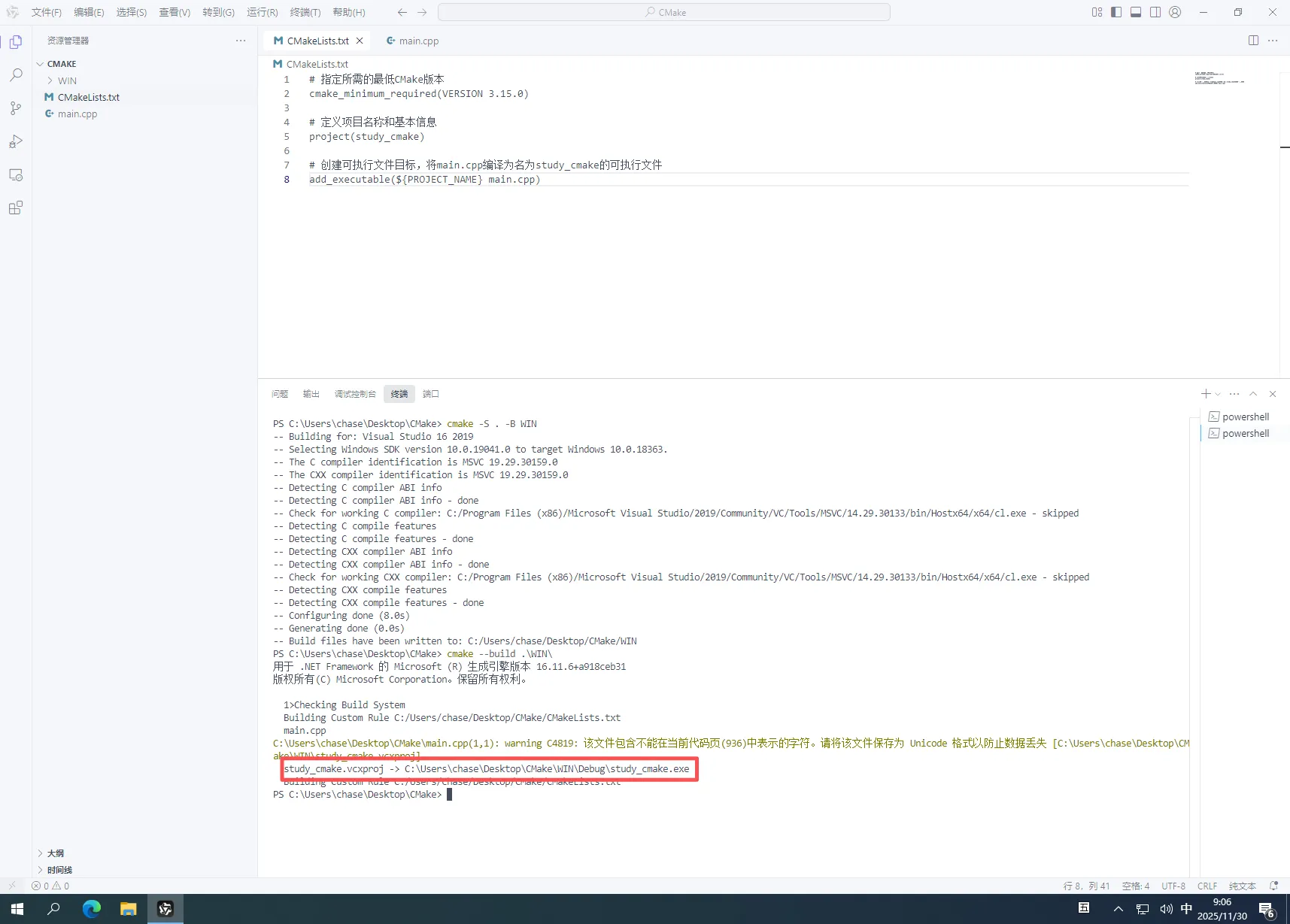Viewport: 1290px width, 924px height.
Task: Change line endings by clicking CRLF
Action: click(x=1207, y=886)
